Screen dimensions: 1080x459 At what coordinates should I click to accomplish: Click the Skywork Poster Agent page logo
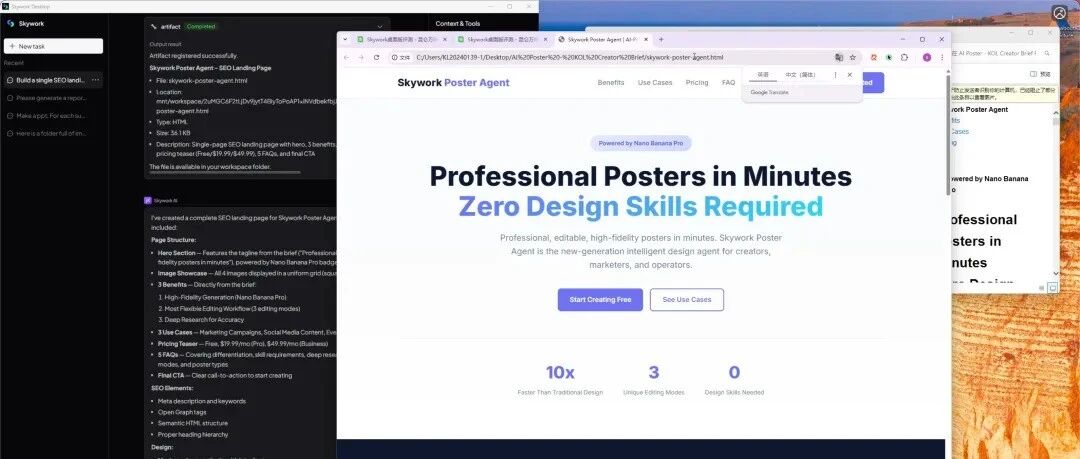click(453, 83)
